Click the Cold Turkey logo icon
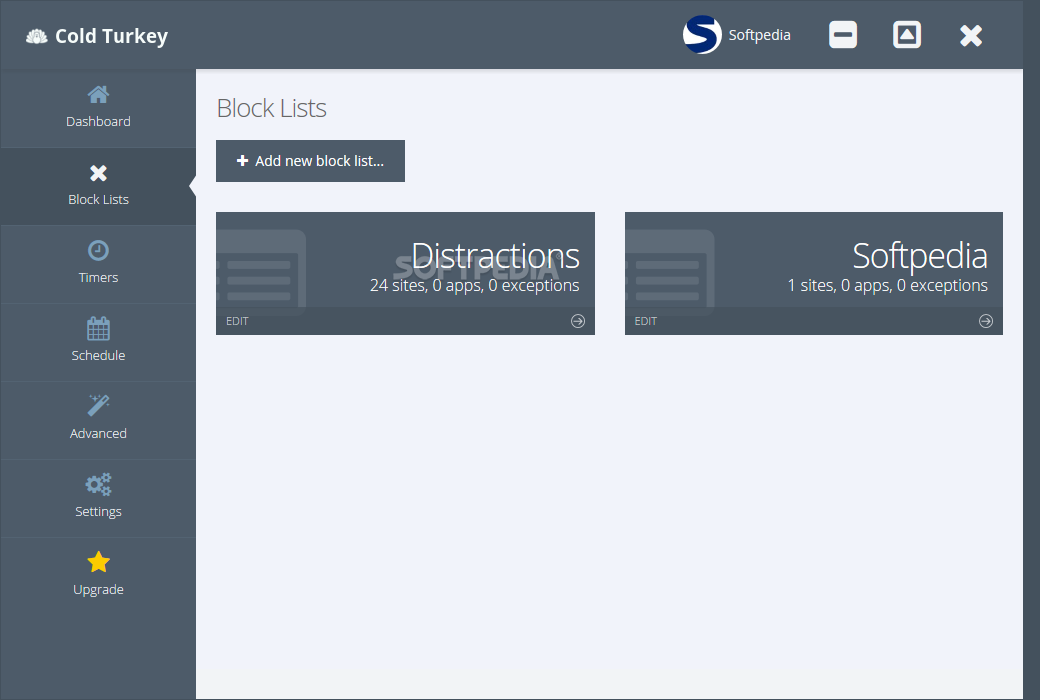This screenshot has width=1040, height=700. (36, 36)
